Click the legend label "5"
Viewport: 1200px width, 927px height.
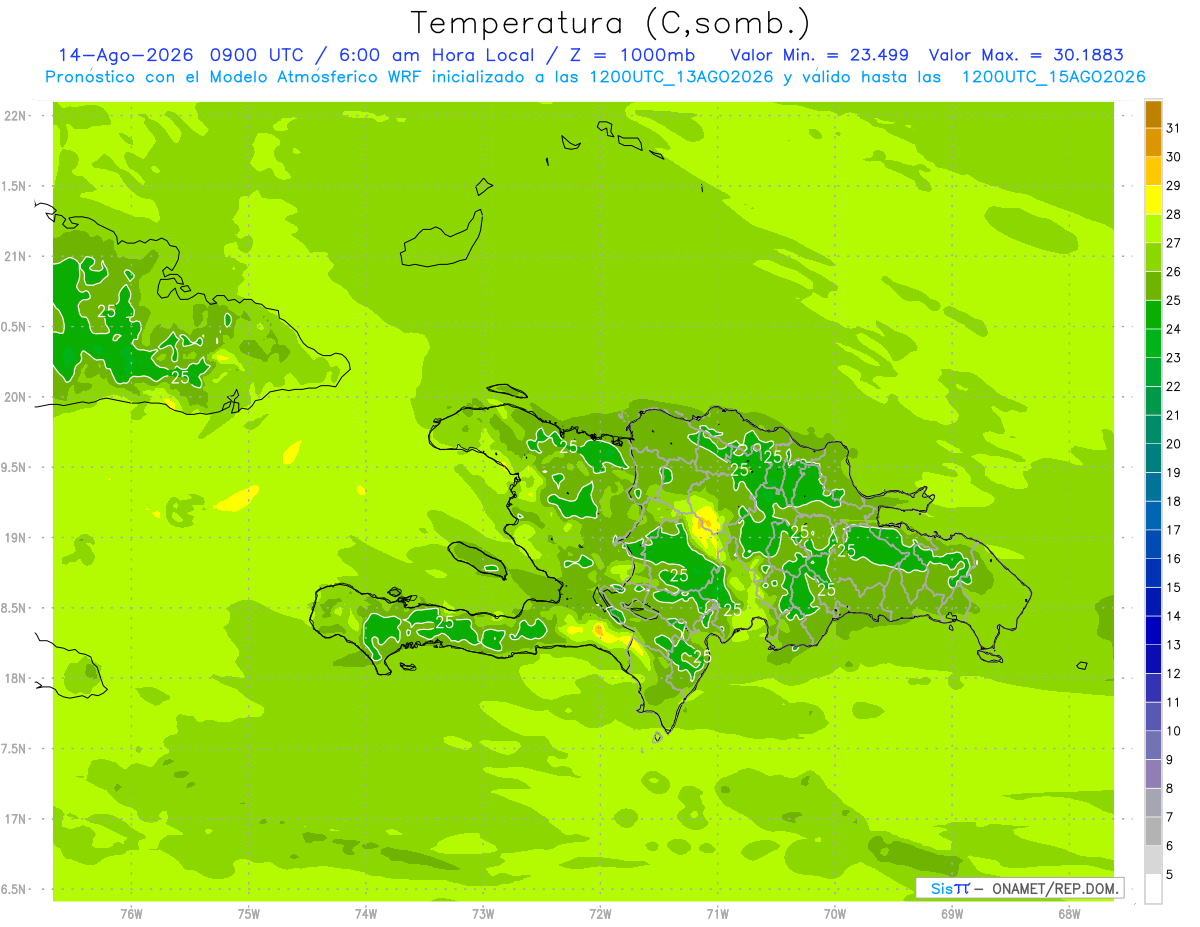pyautogui.click(x=1170, y=875)
